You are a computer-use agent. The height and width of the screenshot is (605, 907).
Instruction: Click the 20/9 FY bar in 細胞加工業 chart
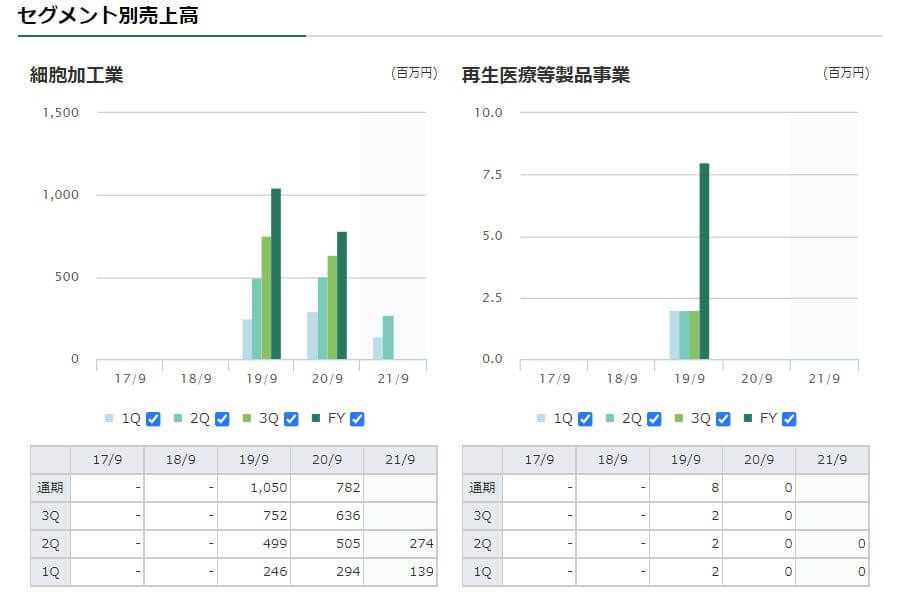342,295
